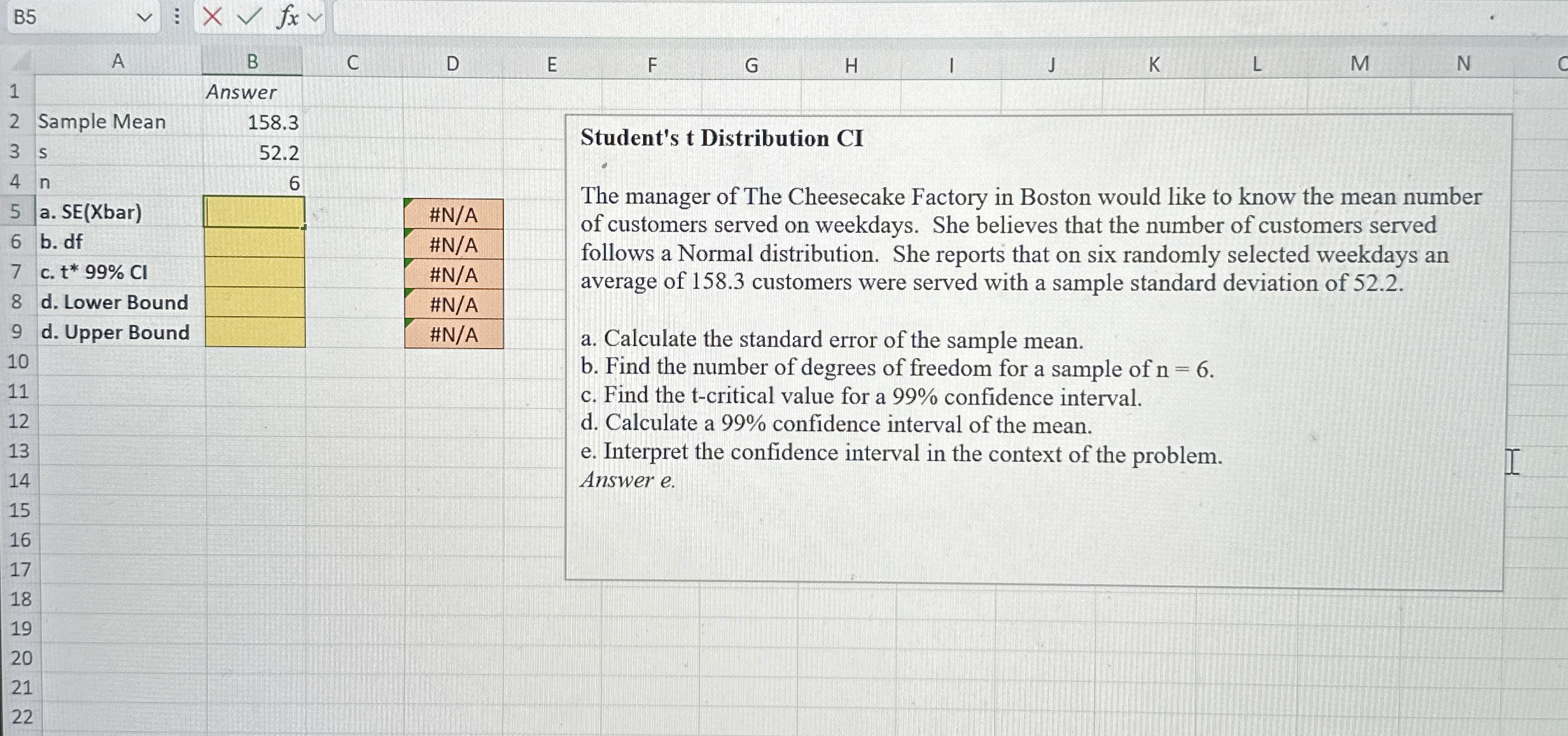Click the enter checkmark icon in formula bar

(248, 17)
